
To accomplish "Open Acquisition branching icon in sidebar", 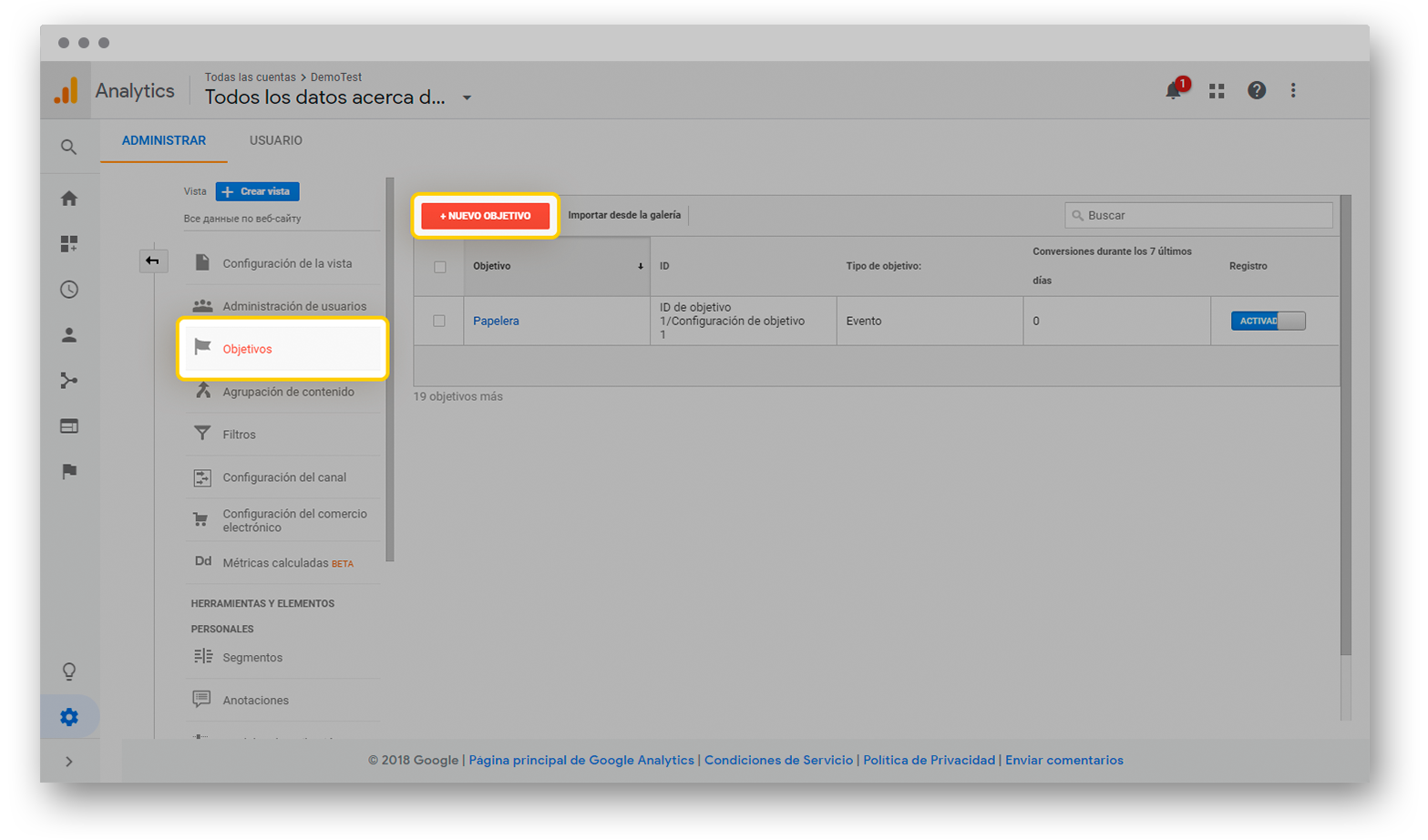I will click(69, 381).
